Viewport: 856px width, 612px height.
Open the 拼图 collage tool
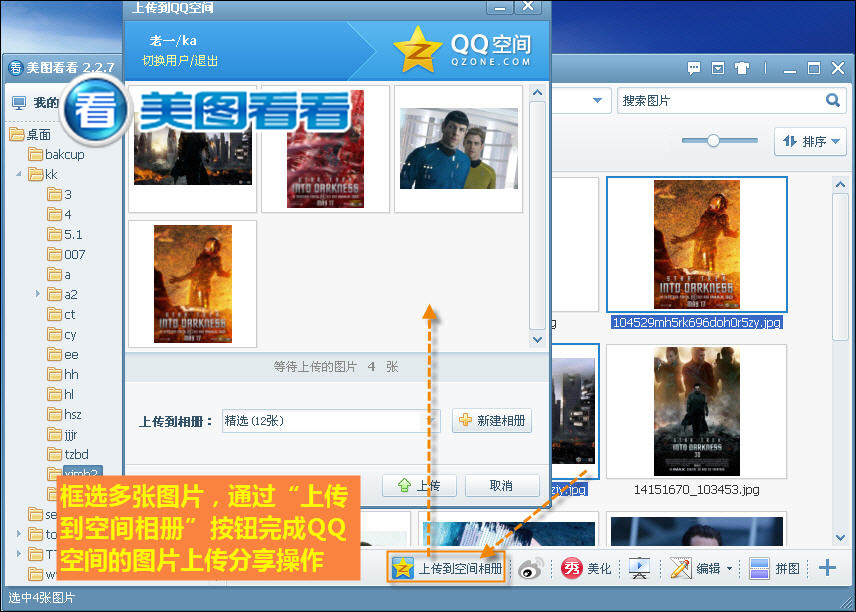(774, 569)
